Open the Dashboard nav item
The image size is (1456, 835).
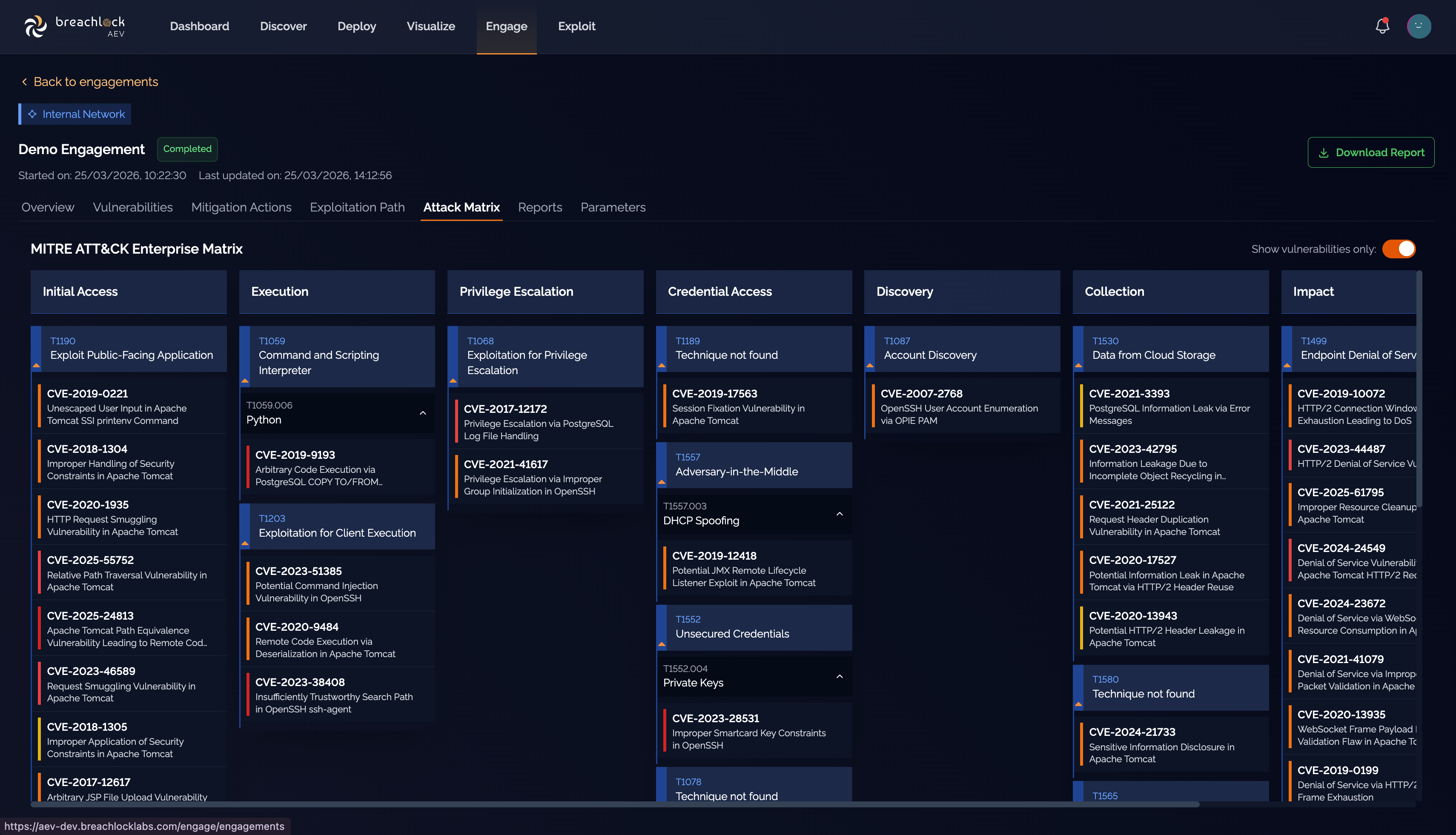200,26
